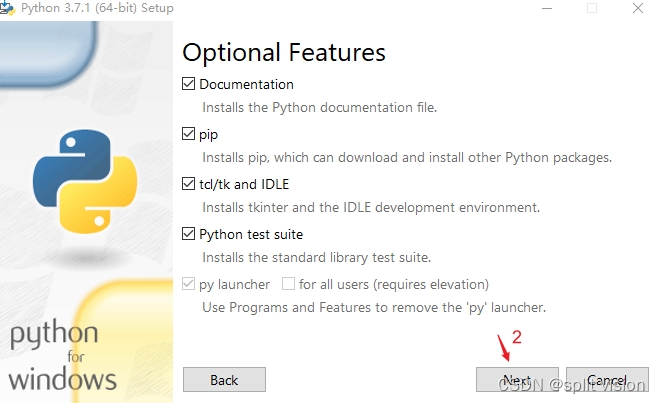Uncheck the Python test suite checkbox
The image size is (660, 403).
point(189,234)
